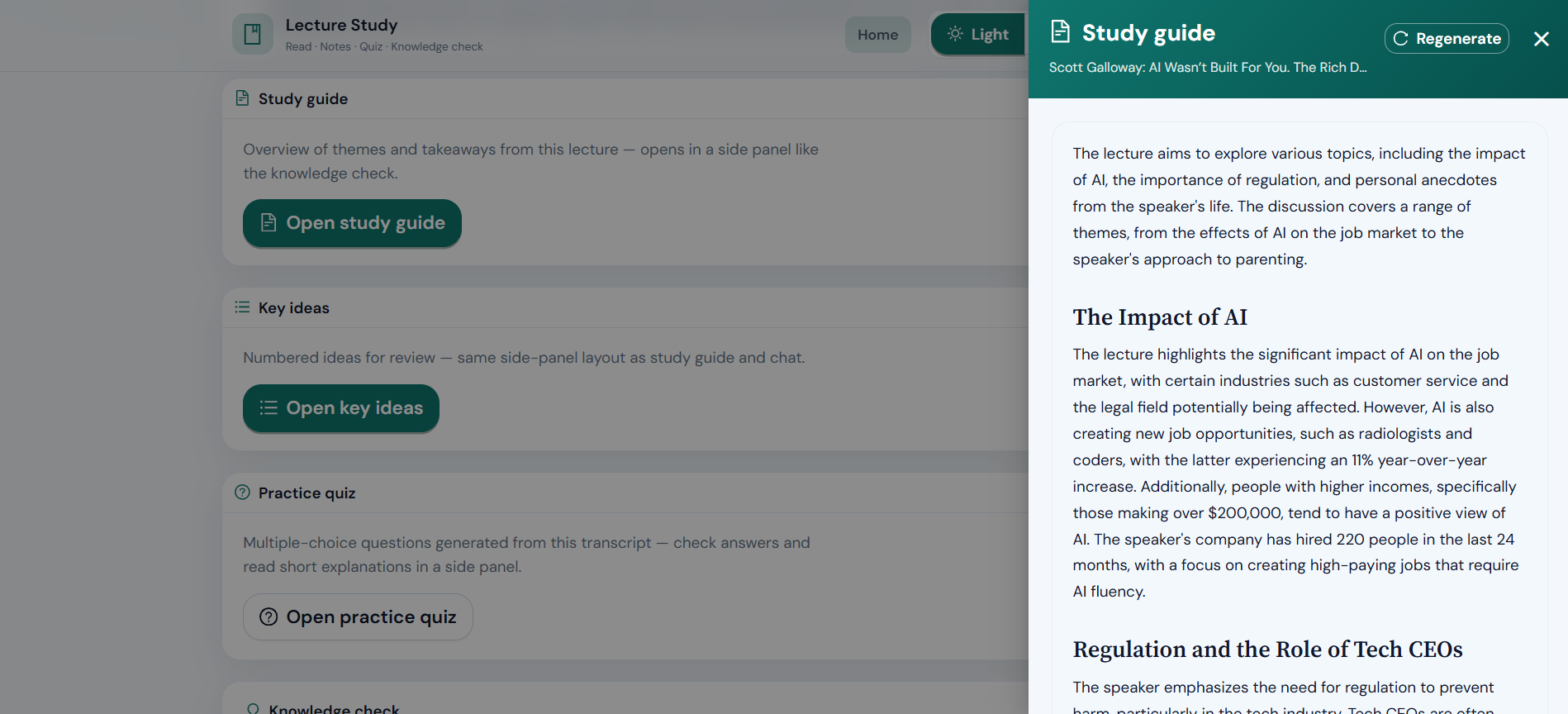Click the Regenerate button
1568x714 pixels.
click(1447, 38)
